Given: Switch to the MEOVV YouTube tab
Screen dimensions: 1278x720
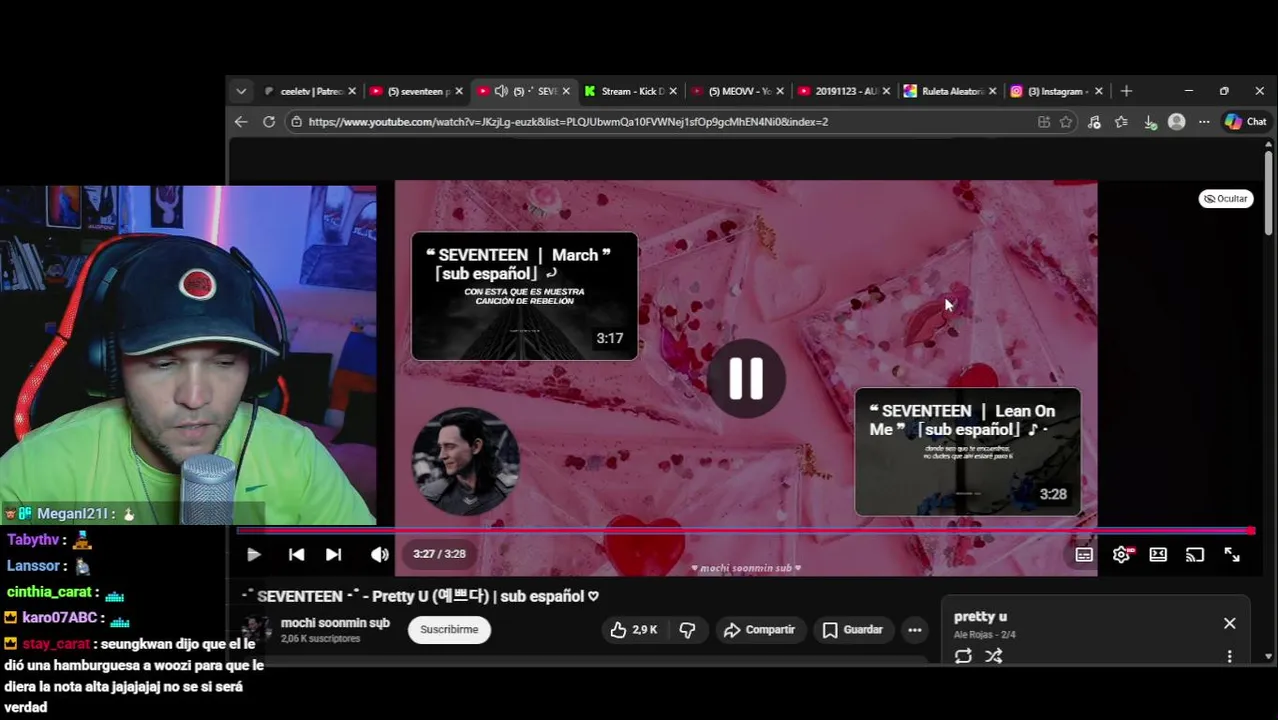Looking at the screenshot, I should point(738,91).
